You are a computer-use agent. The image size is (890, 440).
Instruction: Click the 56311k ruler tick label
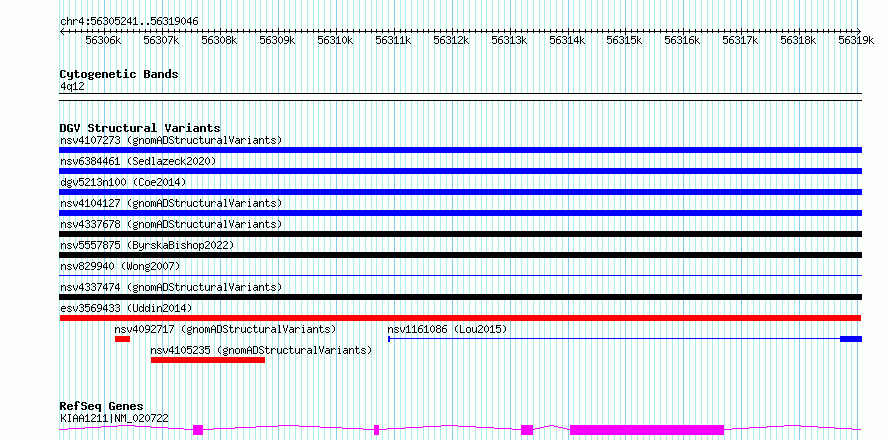coord(393,40)
